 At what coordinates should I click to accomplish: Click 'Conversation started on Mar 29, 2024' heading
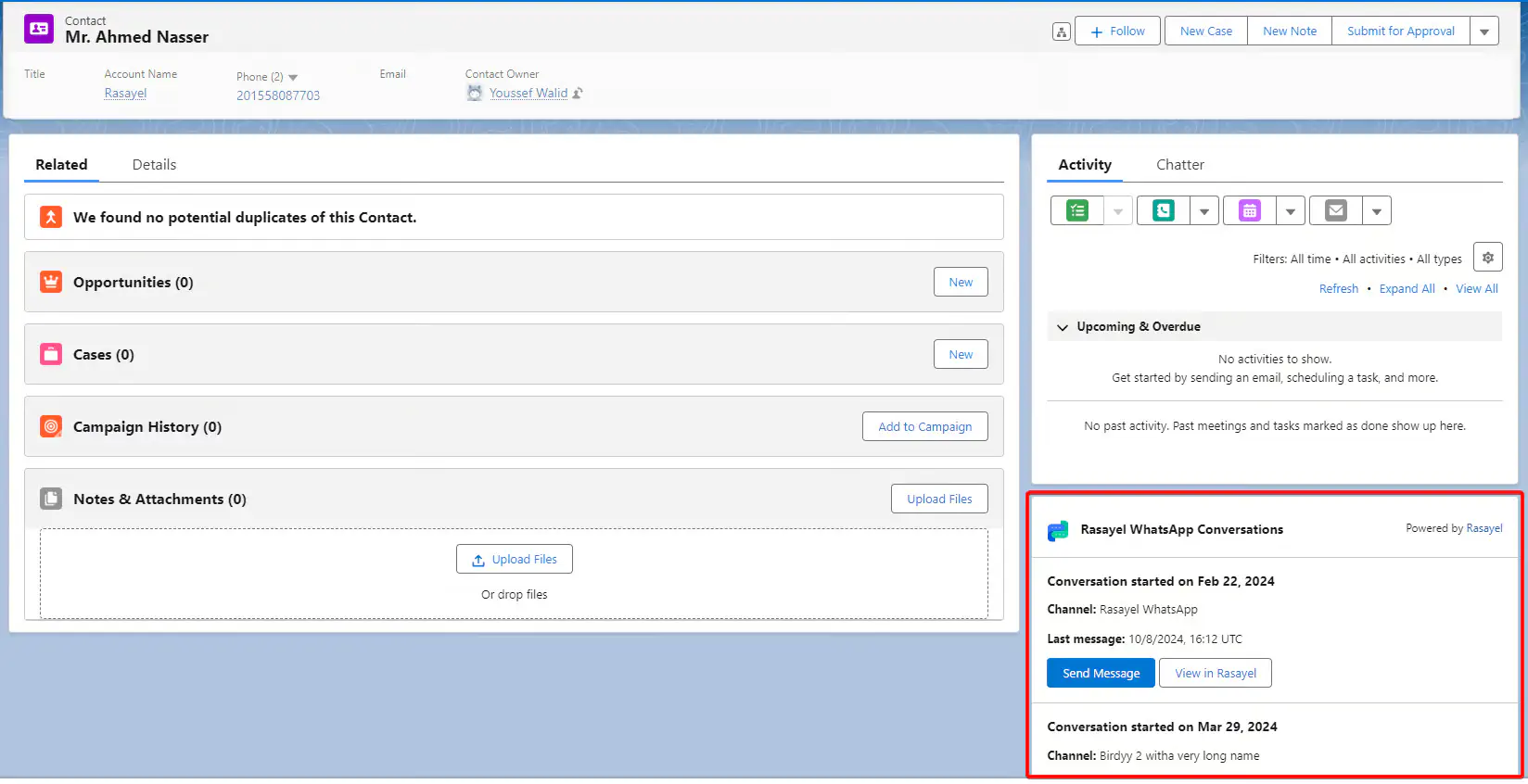[1163, 727]
